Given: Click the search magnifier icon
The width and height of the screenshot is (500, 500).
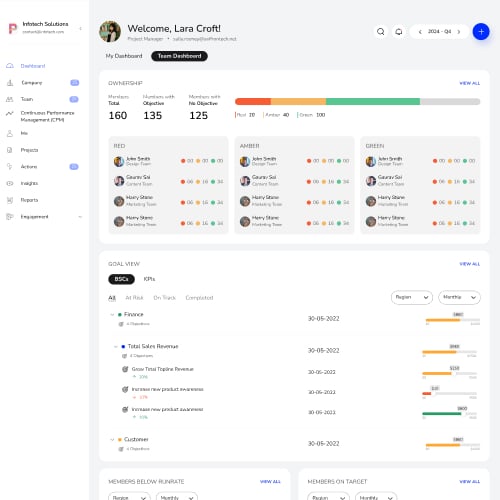Looking at the screenshot, I should tap(380, 32).
